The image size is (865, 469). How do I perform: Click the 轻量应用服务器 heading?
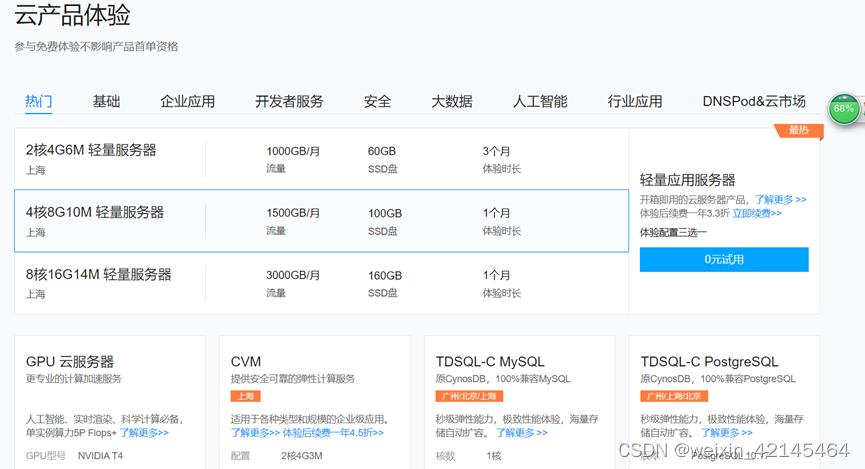(x=687, y=180)
